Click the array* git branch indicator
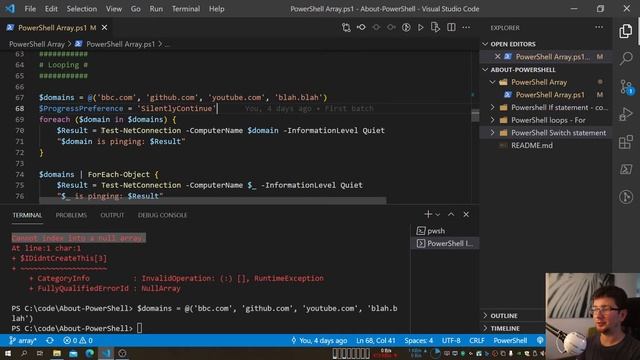The width and height of the screenshot is (640, 360). (23, 340)
